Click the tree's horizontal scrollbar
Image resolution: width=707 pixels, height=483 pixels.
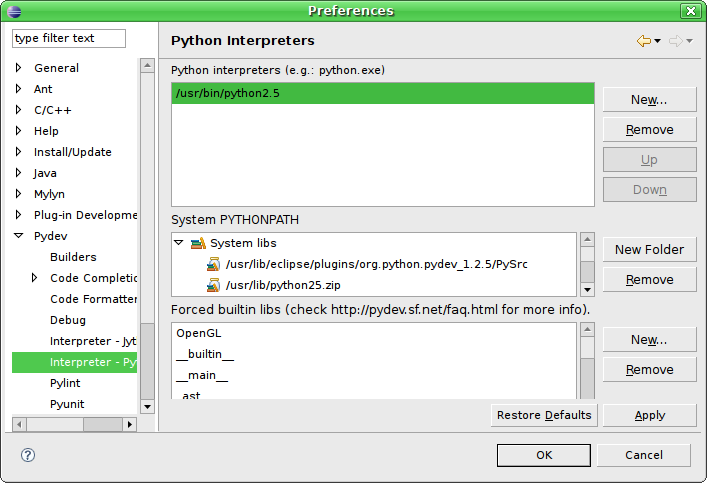click(x=98, y=425)
